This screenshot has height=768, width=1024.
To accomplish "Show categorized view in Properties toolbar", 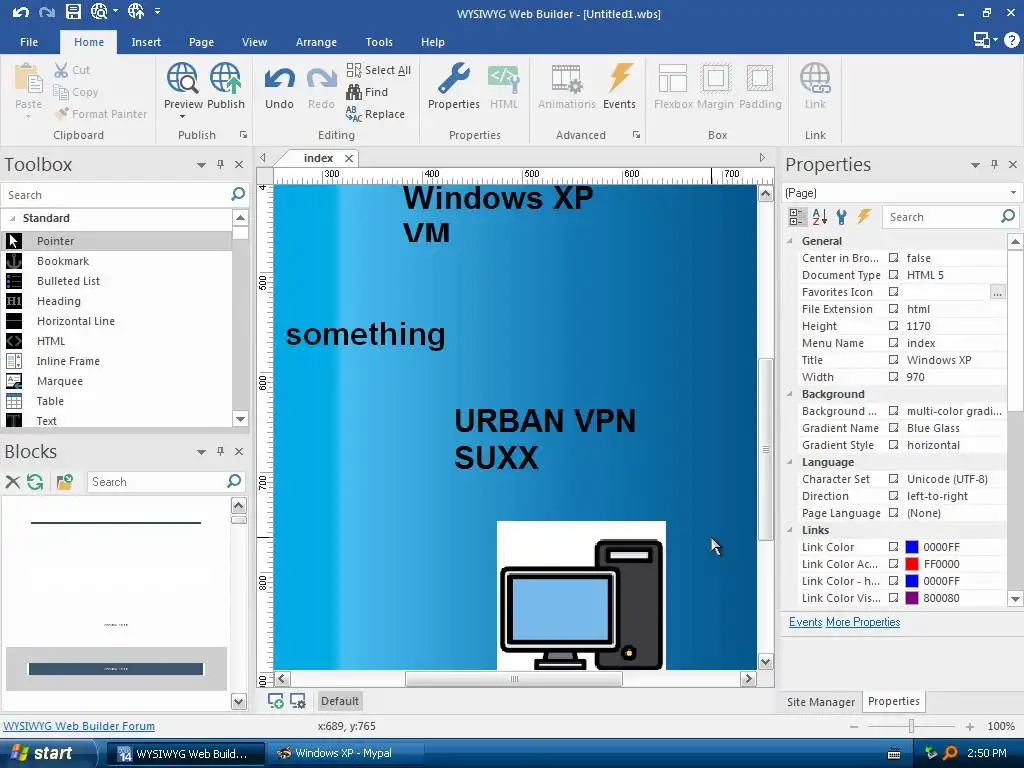I will tap(796, 217).
